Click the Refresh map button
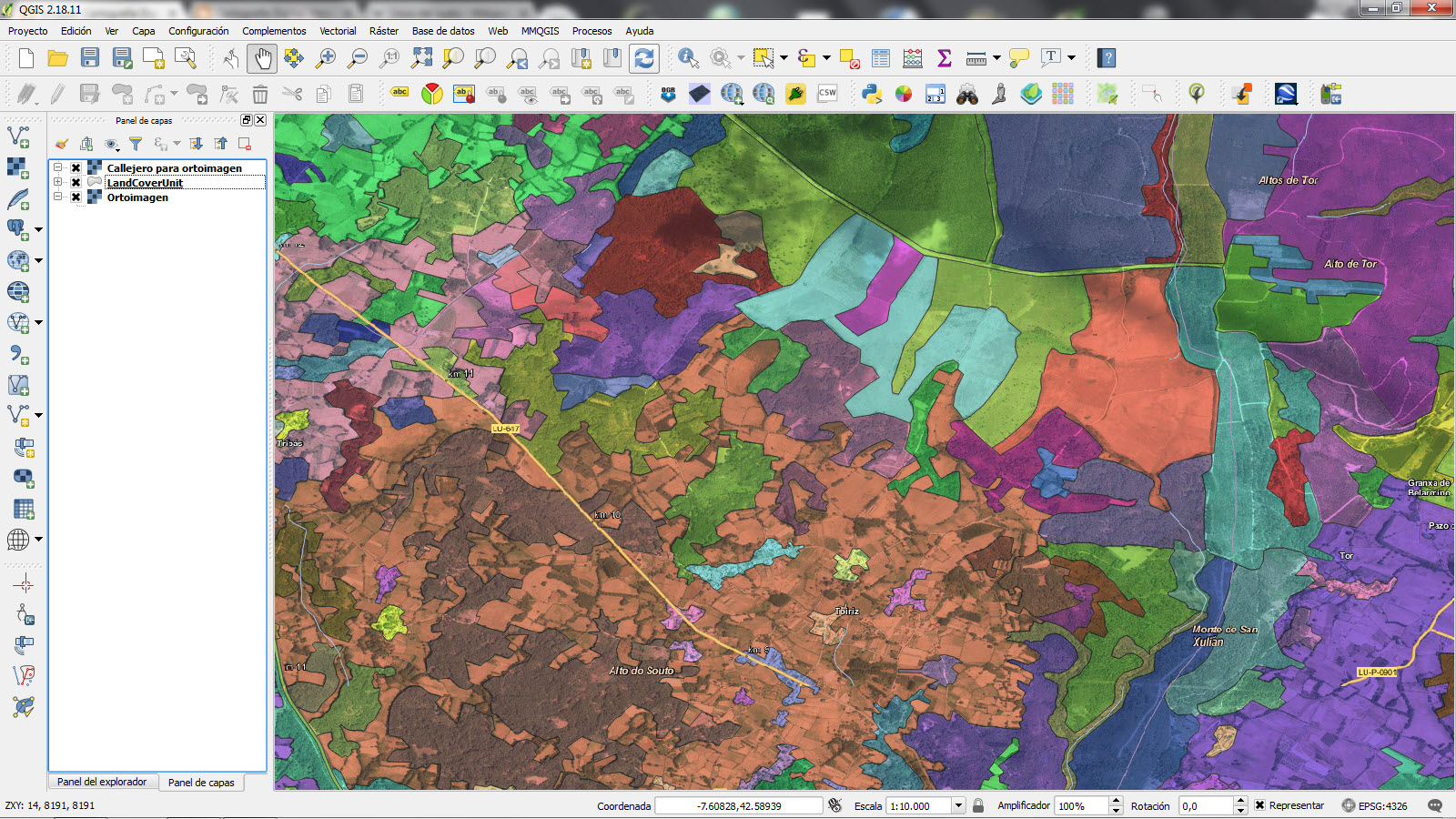 click(644, 58)
